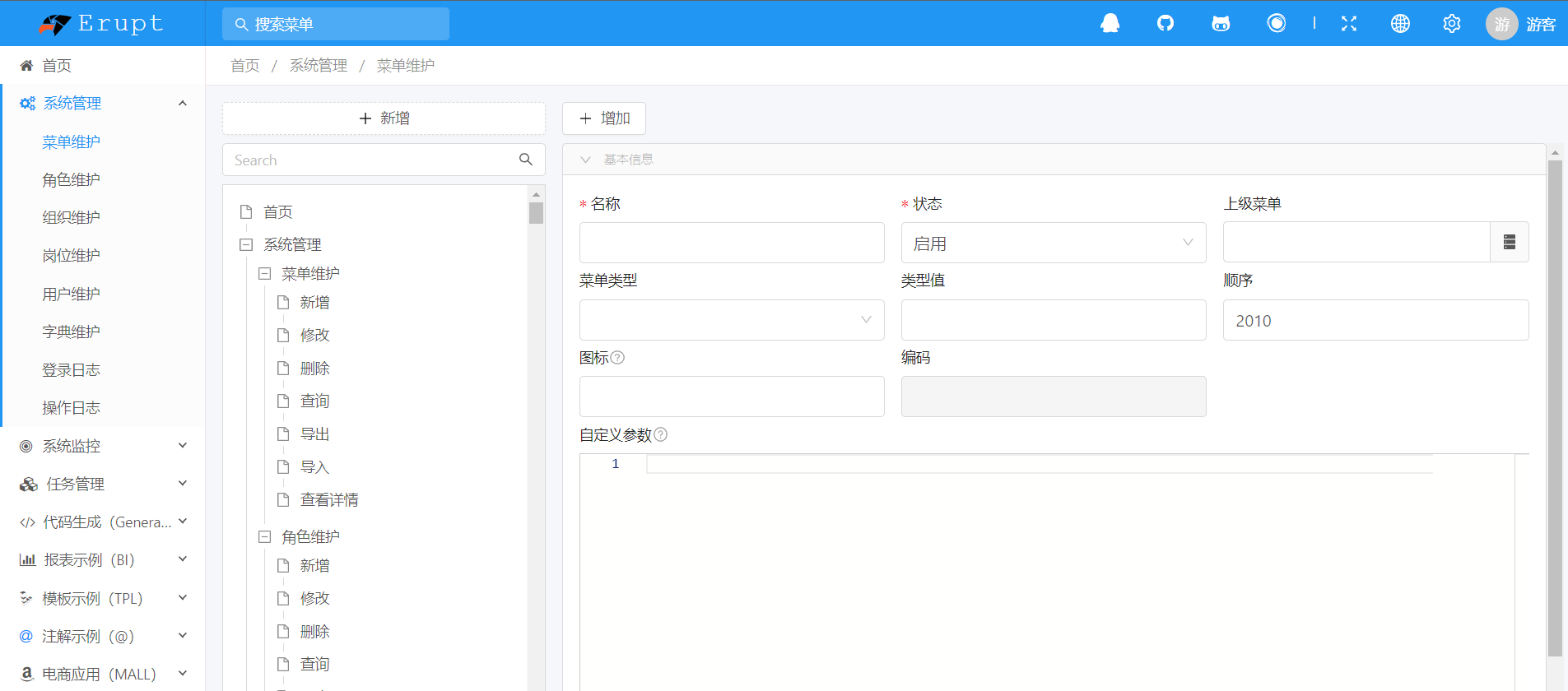Focus the 名称 input field
This screenshot has height=691, width=1568.
click(732, 243)
